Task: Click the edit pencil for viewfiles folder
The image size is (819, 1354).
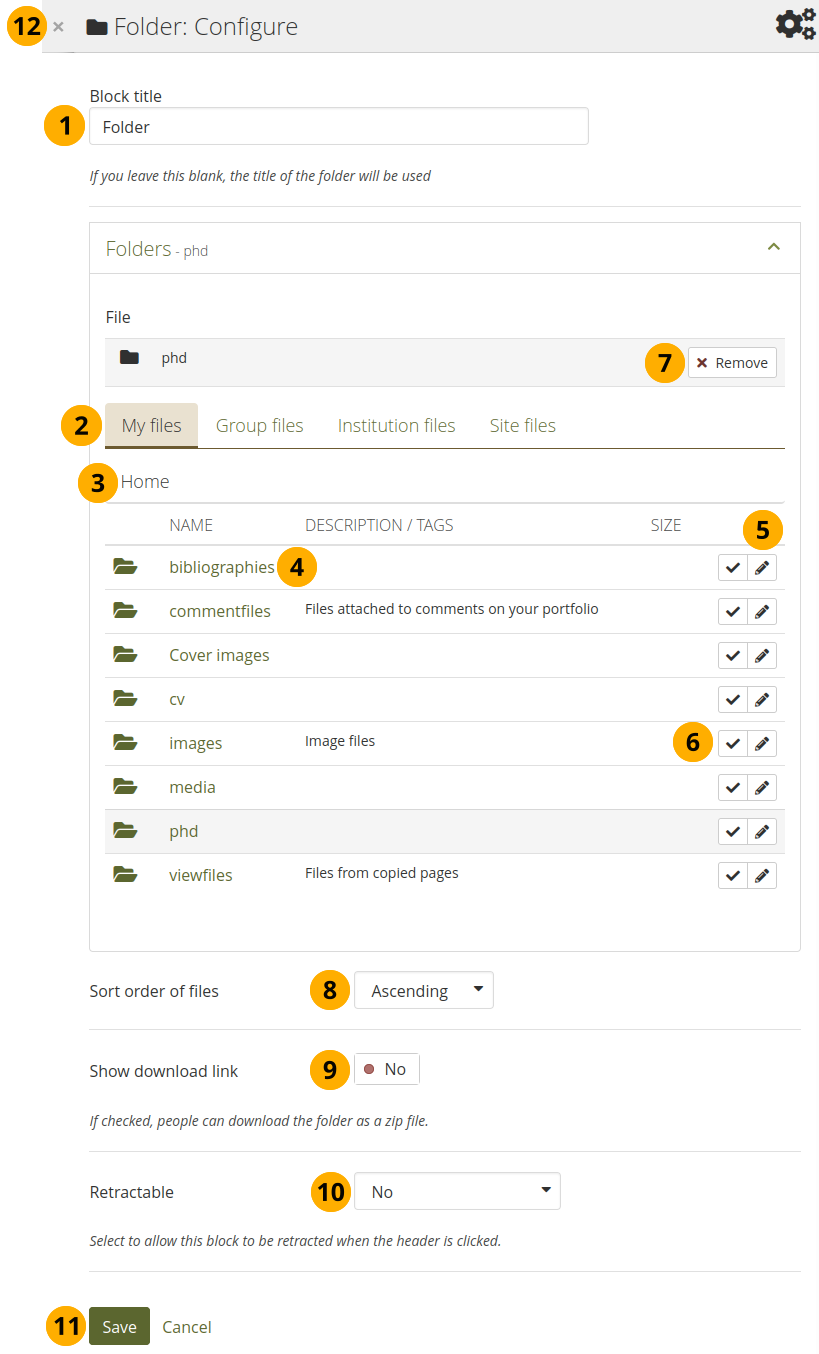Action: [x=762, y=876]
